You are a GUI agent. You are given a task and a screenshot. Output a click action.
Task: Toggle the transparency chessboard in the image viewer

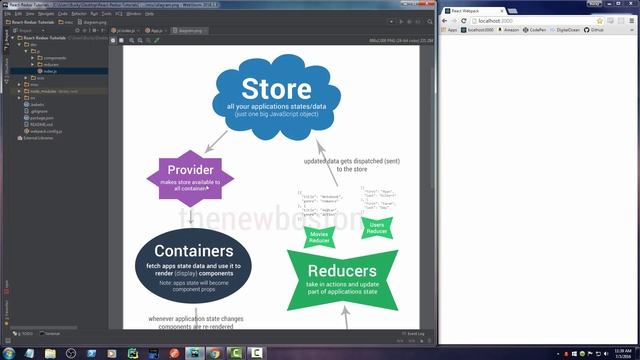[x=113, y=40]
